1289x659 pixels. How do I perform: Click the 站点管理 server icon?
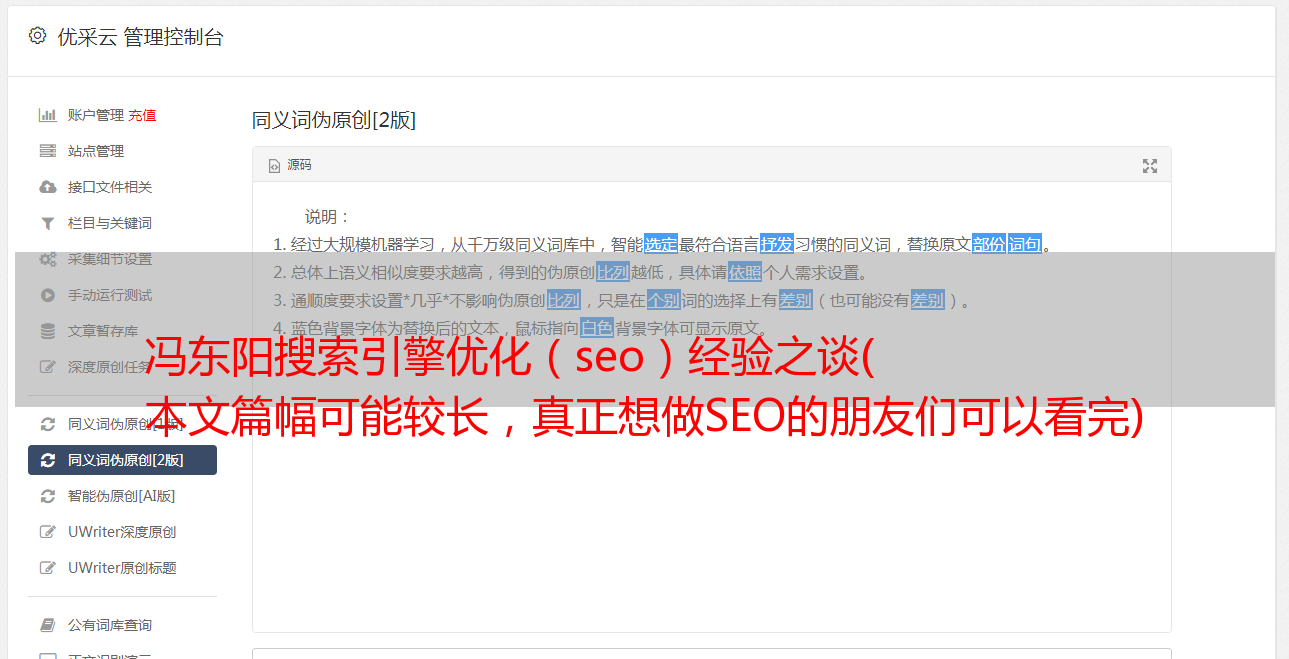pyautogui.click(x=47, y=151)
